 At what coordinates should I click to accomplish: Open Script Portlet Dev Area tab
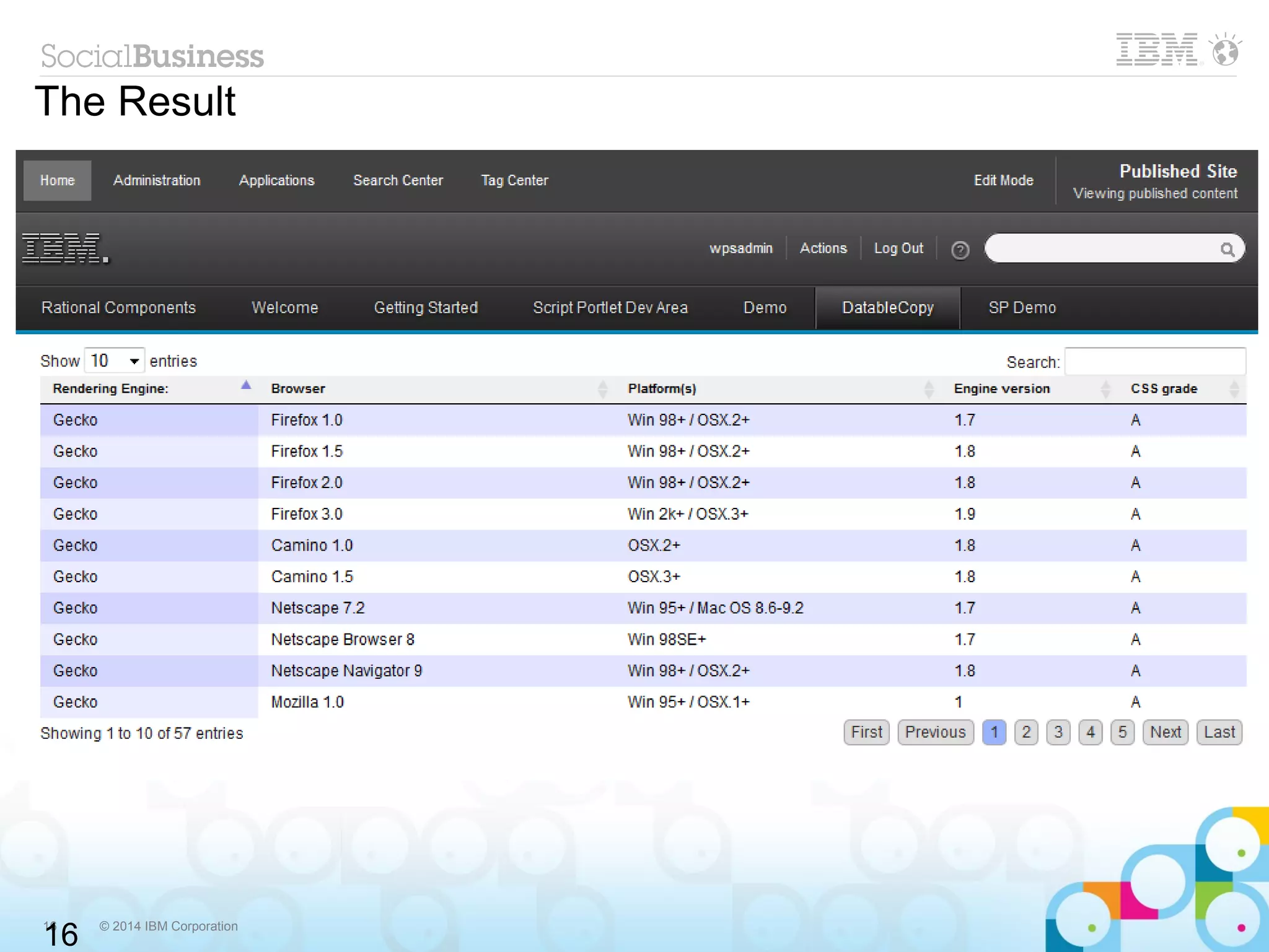[610, 308]
